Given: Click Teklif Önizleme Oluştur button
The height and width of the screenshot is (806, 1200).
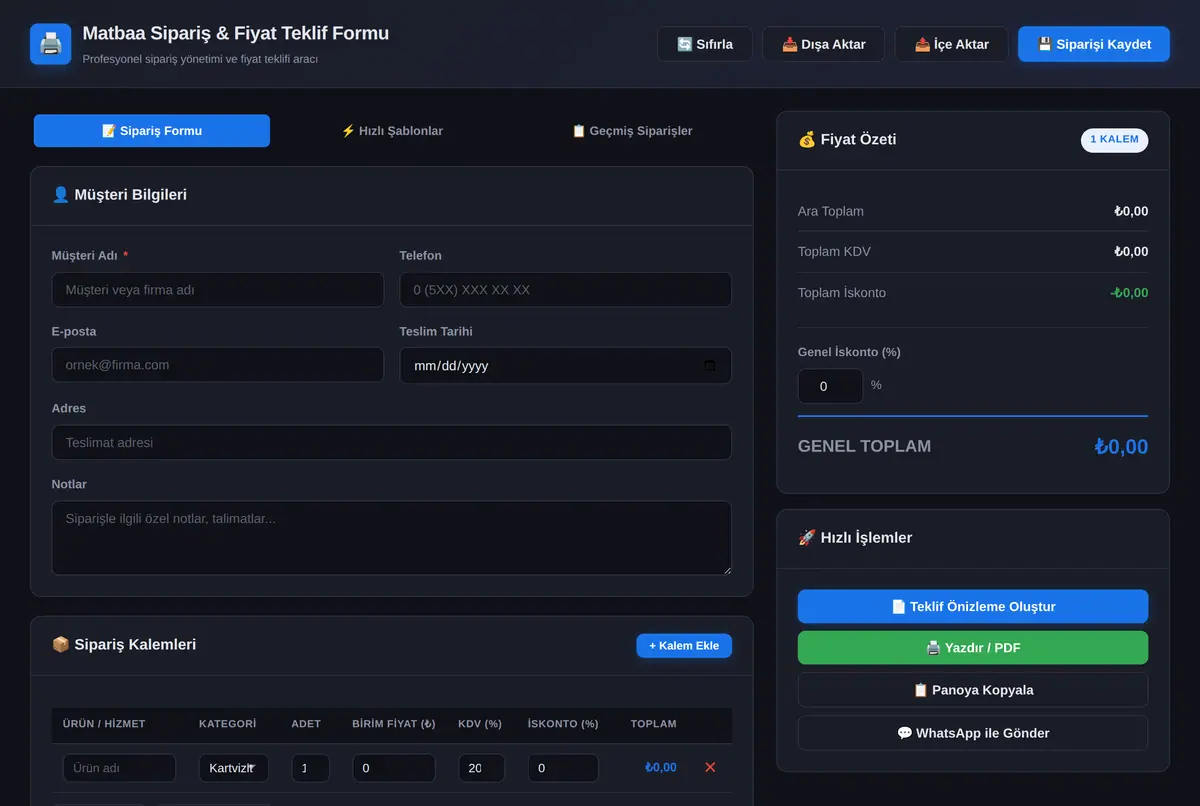Looking at the screenshot, I should click(x=973, y=607).
